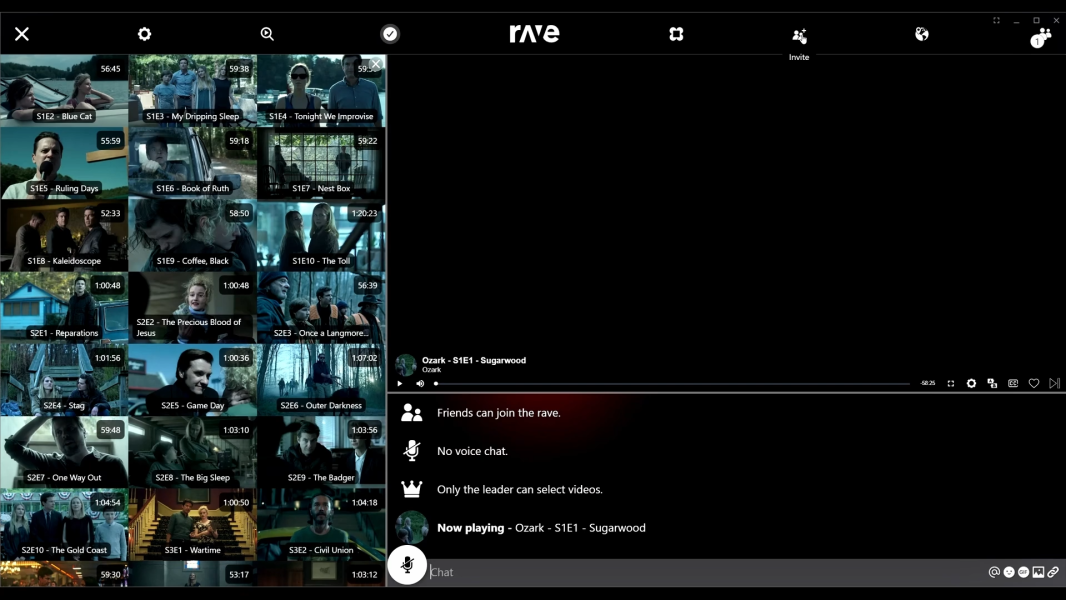1066x600 pixels.
Task: Show participants list with the people count icon
Action: coord(1041,37)
